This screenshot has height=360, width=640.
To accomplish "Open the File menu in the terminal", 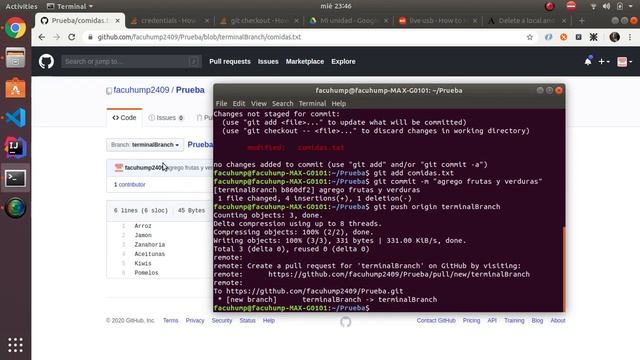I will click(x=221, y=104).
